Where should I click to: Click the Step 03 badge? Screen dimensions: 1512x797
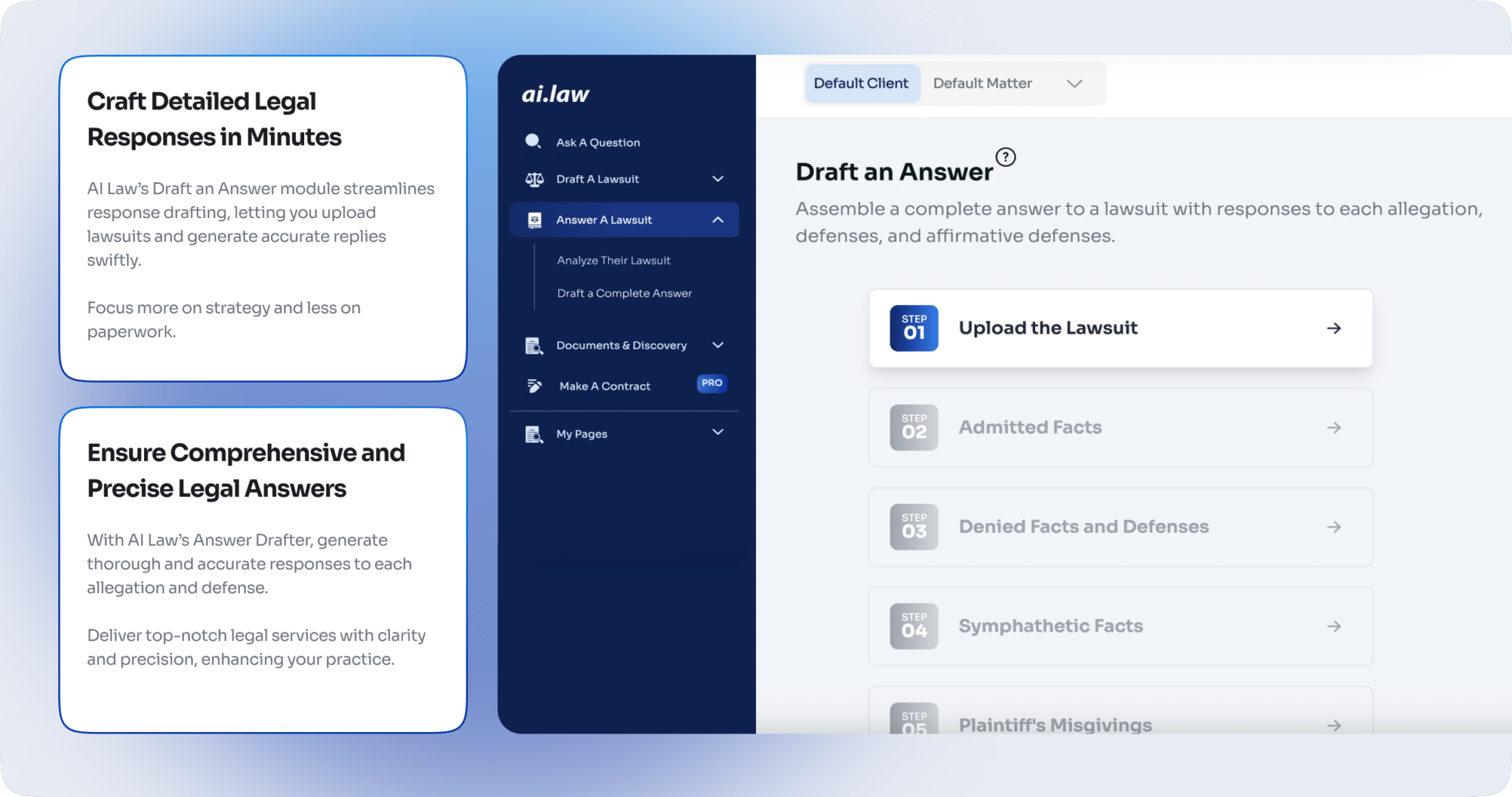tap(914, 527)
